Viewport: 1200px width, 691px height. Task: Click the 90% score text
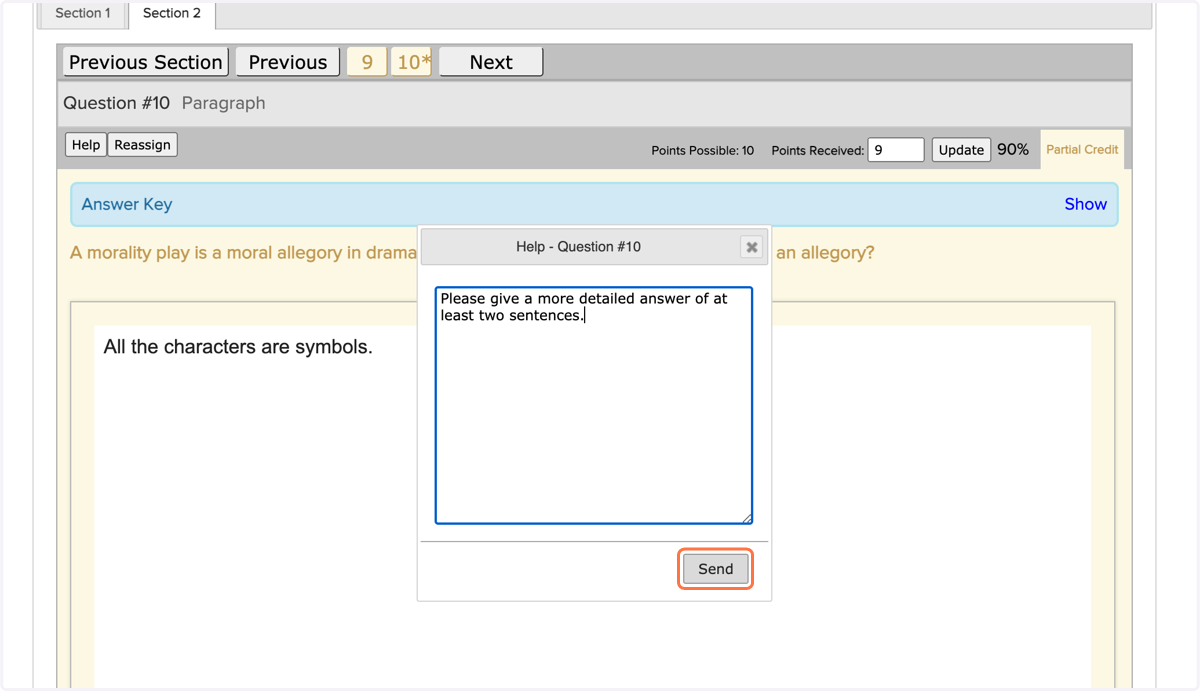[1013, 149]
